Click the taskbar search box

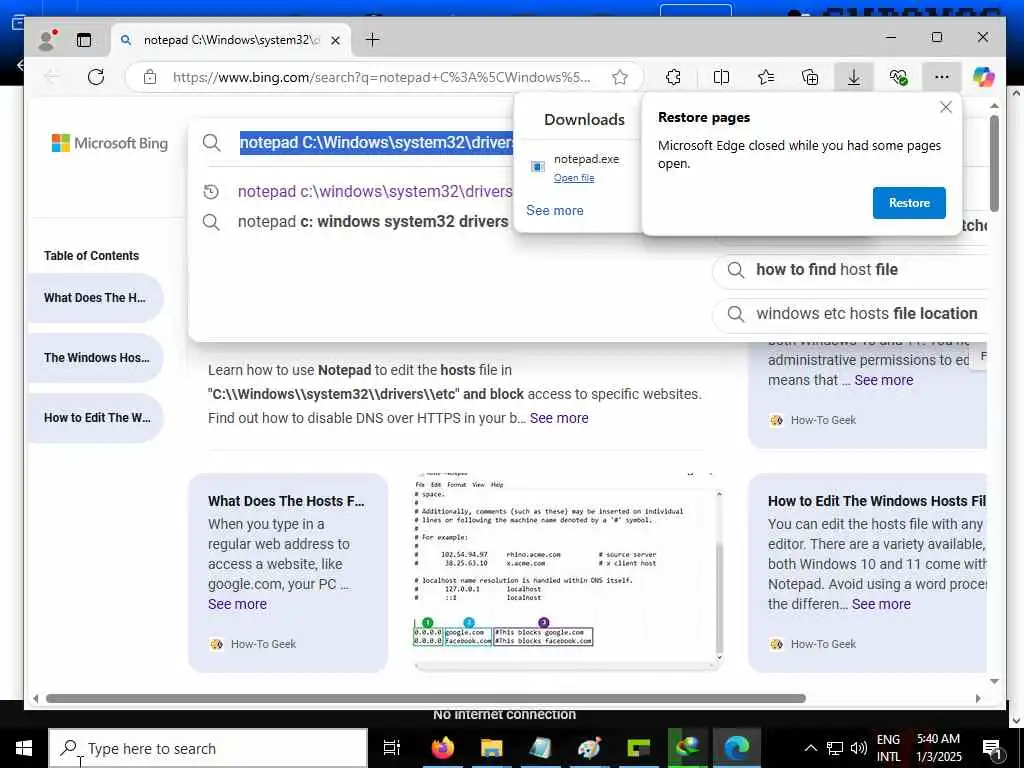point(208,748)
